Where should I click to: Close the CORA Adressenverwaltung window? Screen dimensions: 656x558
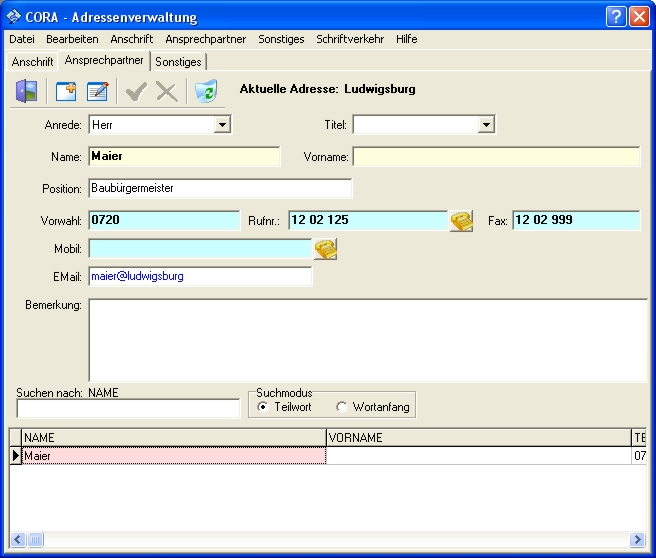coord(639,17)
